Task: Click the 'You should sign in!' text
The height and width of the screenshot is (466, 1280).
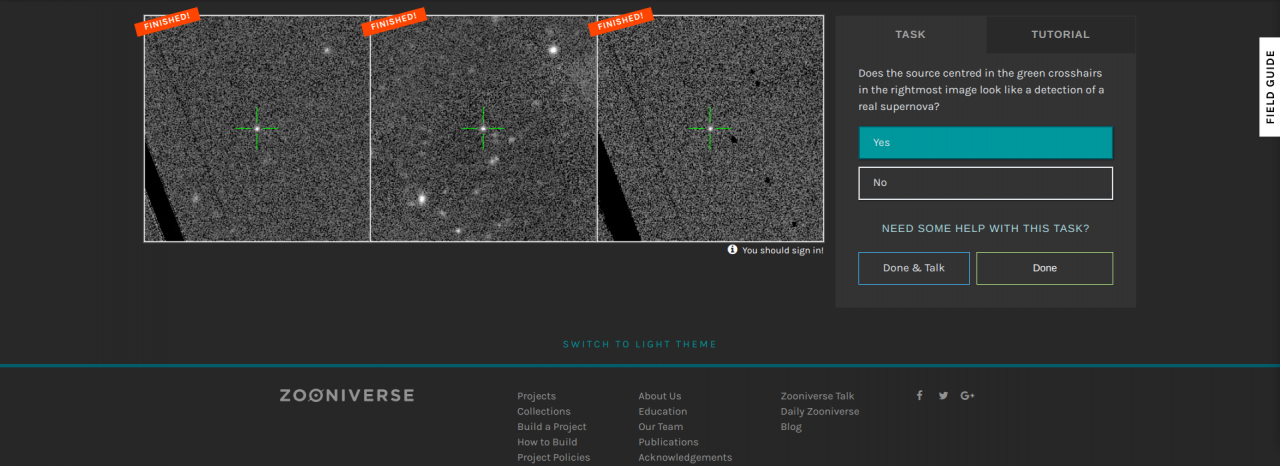Action: 783,250
